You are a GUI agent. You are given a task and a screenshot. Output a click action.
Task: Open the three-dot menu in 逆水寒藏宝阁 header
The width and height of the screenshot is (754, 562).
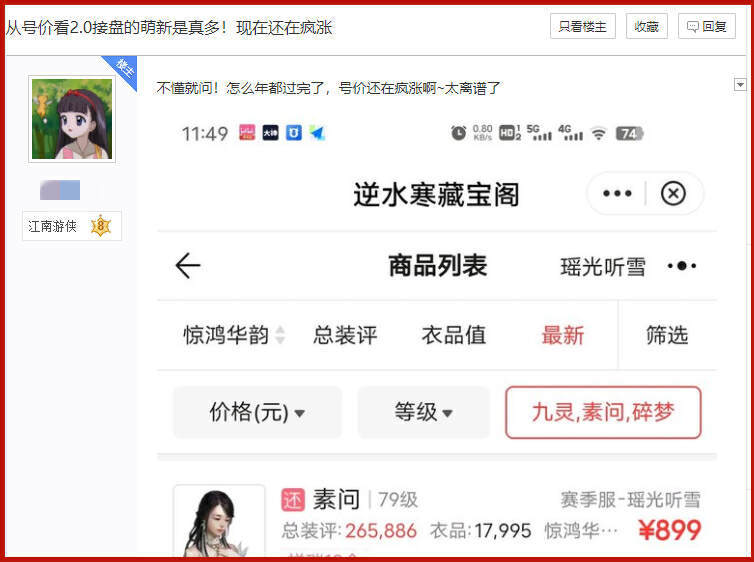pyautogui.click(x=617, y=194)
